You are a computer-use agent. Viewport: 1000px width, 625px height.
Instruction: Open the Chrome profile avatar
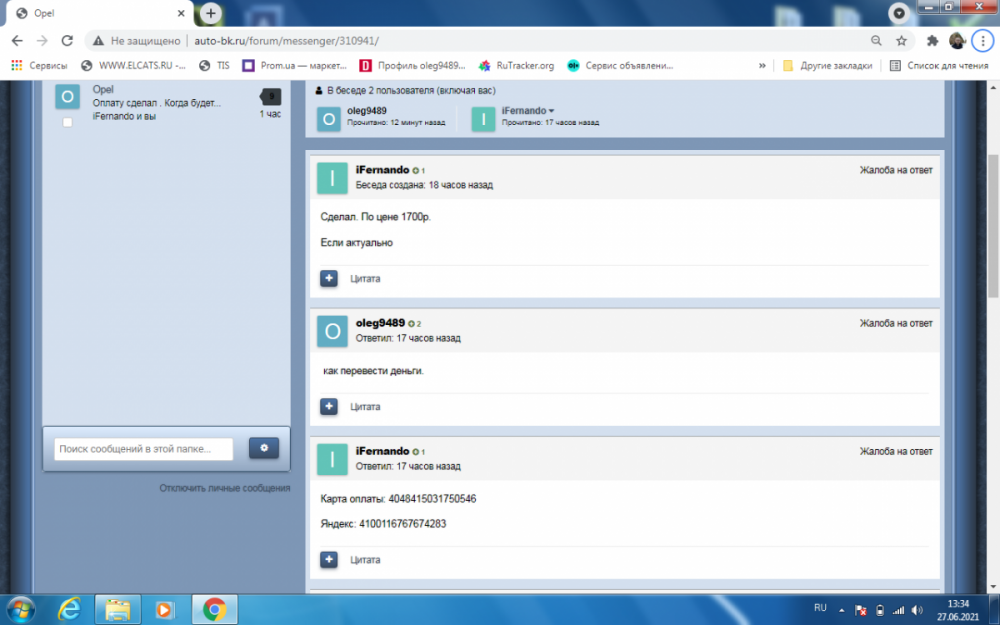coord(957,41)
